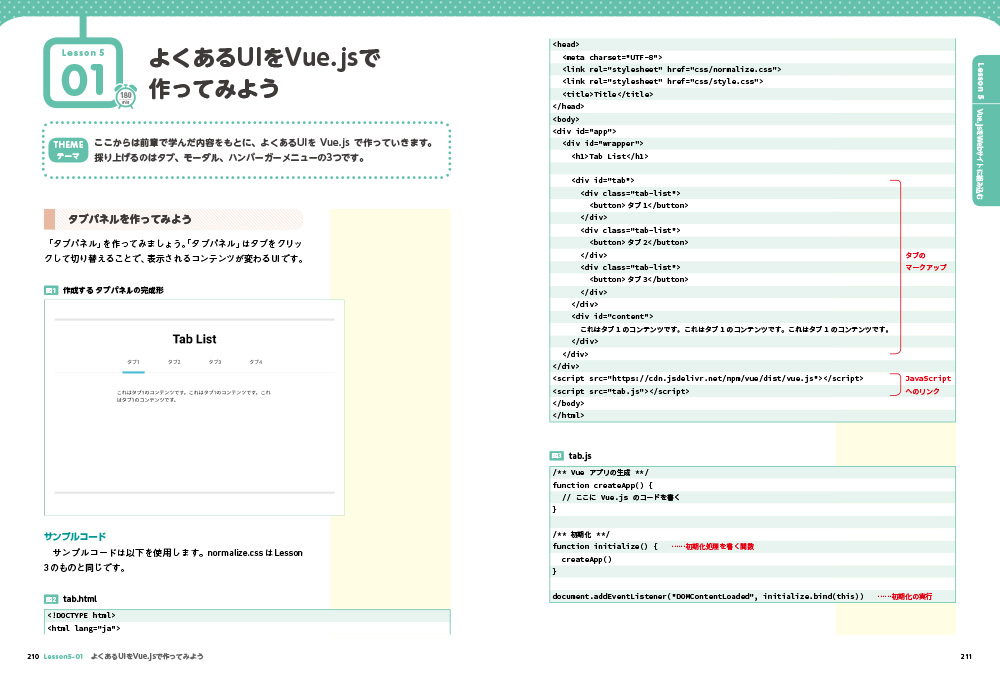
Task: Click the red 初期化処理を書く関数 annotation
Action: pyautogui.click(x=713, y=546)
